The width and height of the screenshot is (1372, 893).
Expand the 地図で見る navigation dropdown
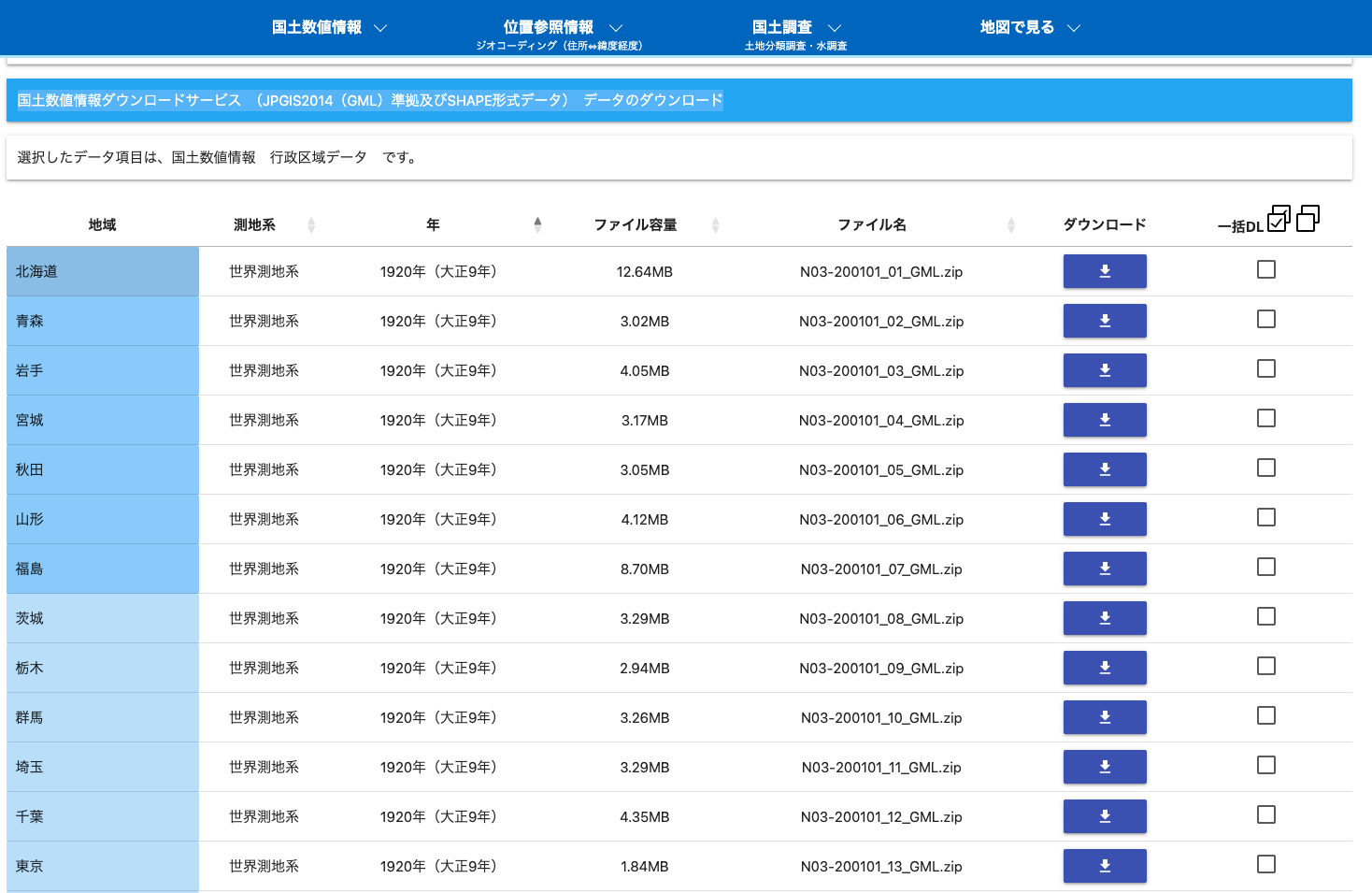(x=1029, y=28)
